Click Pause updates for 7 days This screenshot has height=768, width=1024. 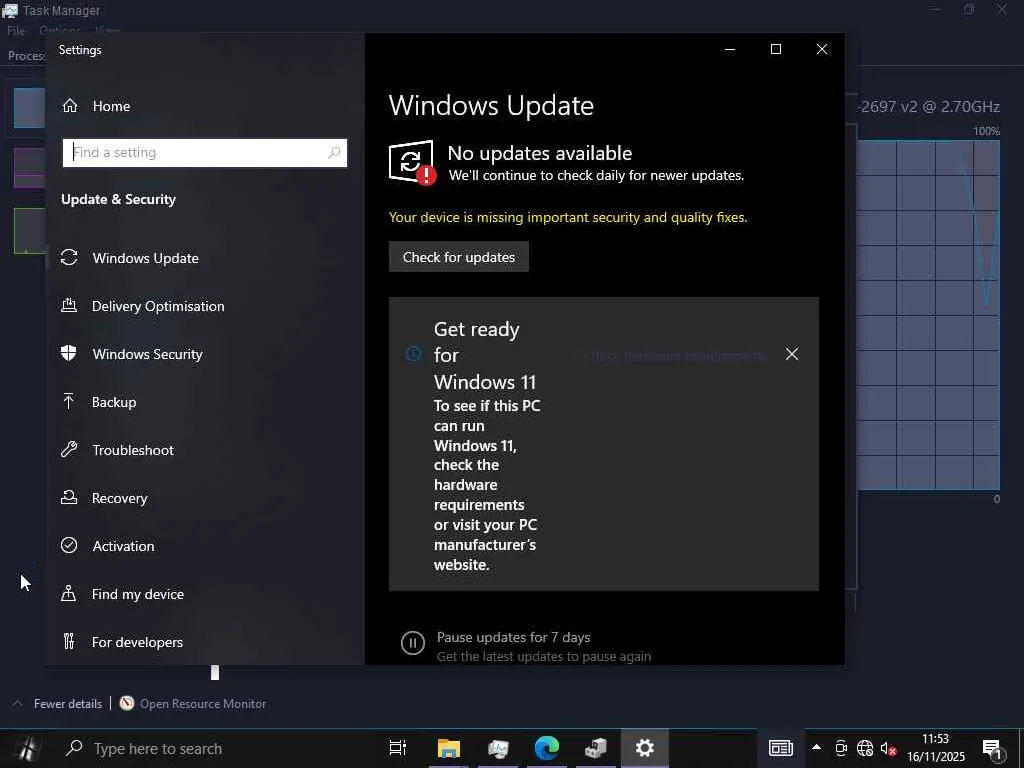[x=513, y=637]
